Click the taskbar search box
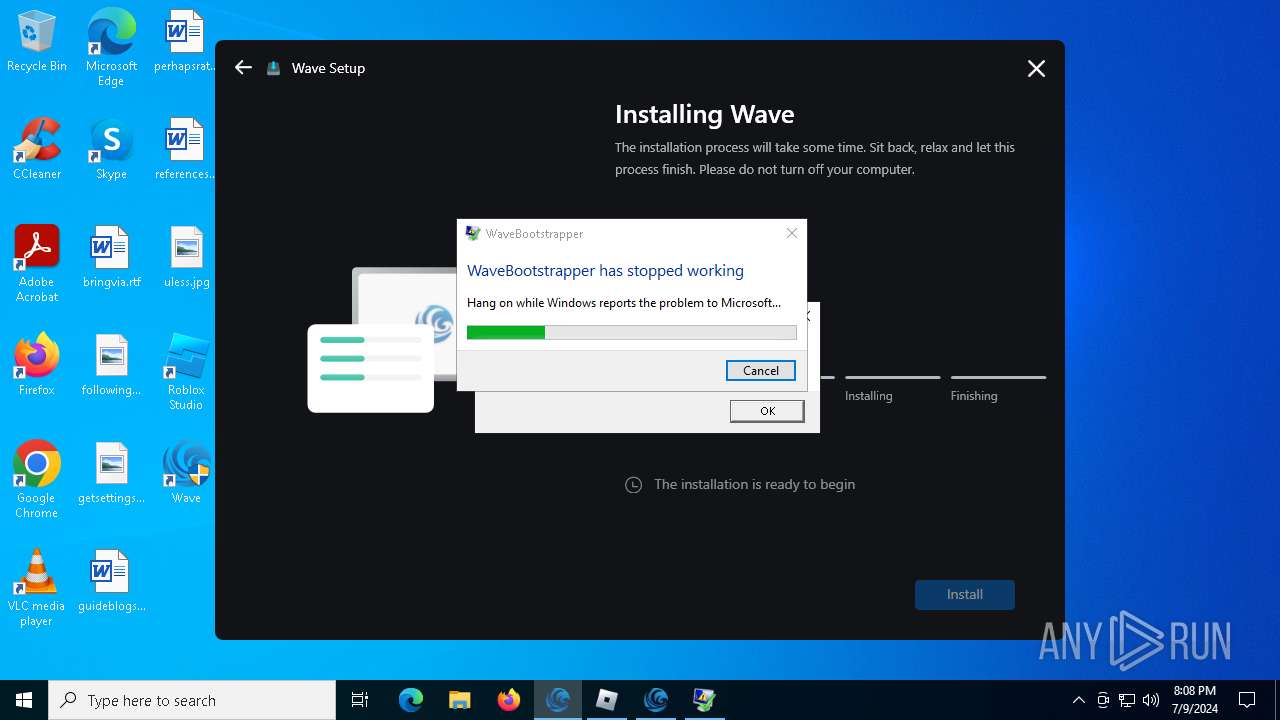Viewport: 1280px width, 720px height. click(x=192, y=700)
